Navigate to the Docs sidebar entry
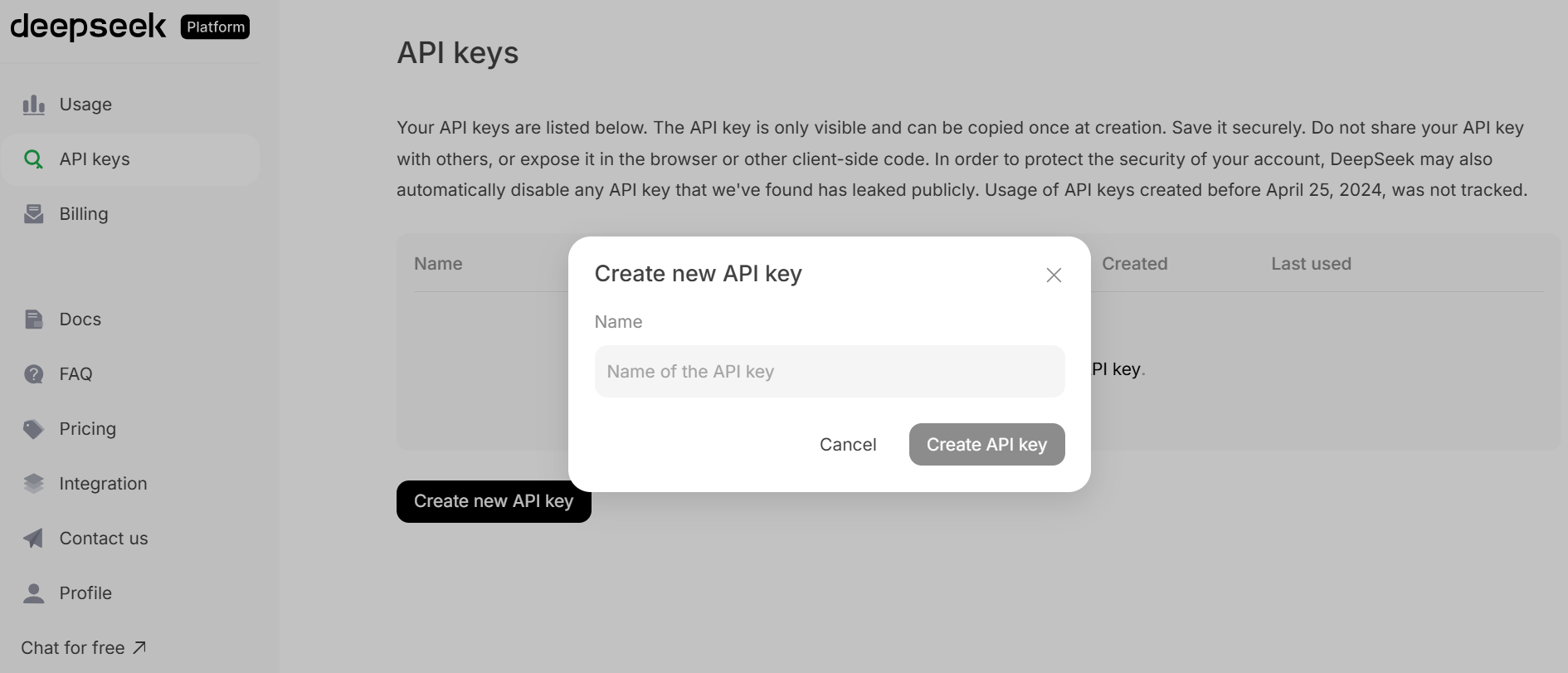 (x=80, y=319)
